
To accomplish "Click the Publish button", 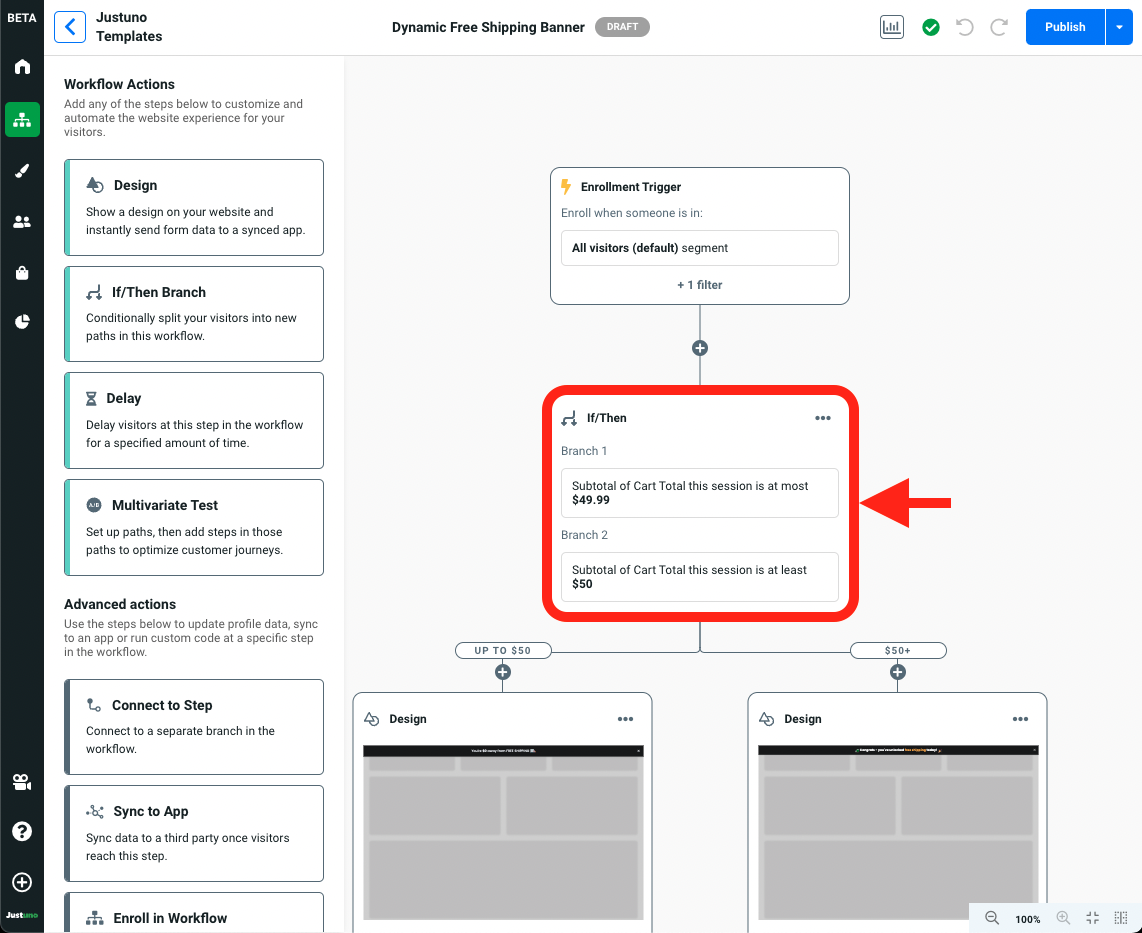I will click(x=1064, y=27).
